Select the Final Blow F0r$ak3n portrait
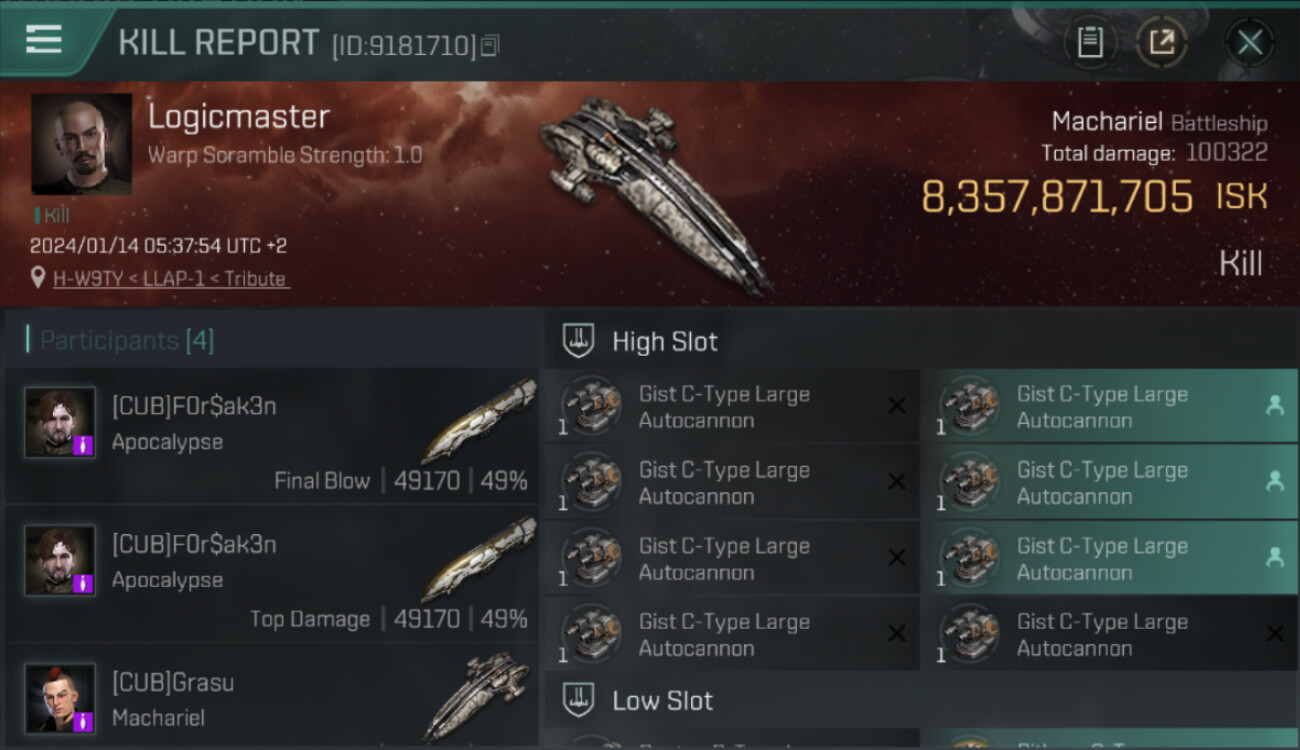This screenshot has width=1300, height=750. 60,422
